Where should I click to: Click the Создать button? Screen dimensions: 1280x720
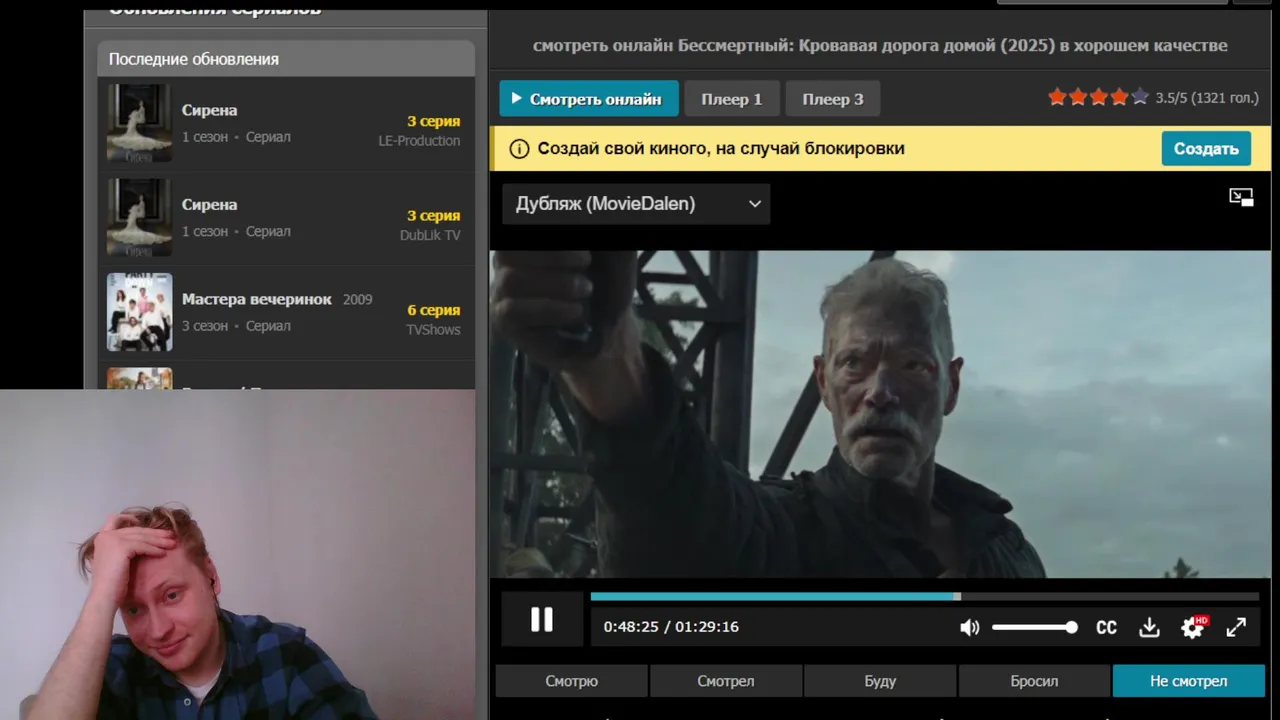pyautogui.click(x=1206, y=149)
